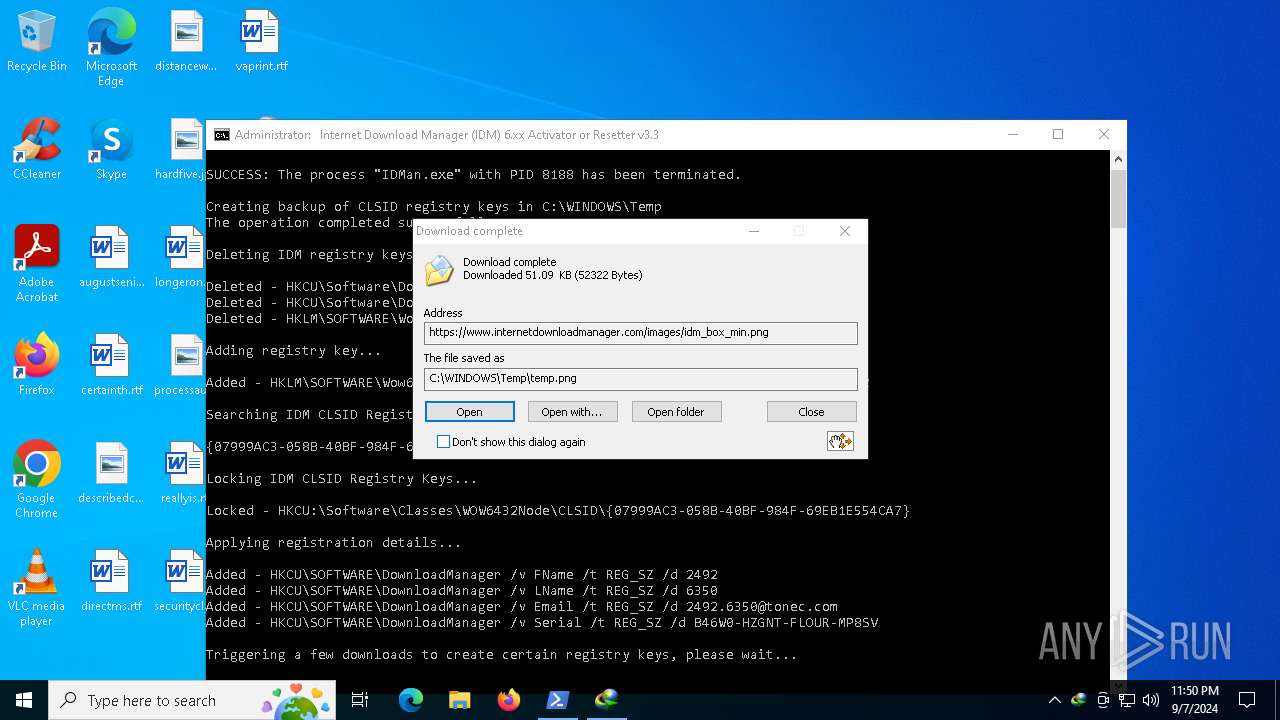
Task: Select vaprint.rtf desktop file
Action: coord(261,42)
